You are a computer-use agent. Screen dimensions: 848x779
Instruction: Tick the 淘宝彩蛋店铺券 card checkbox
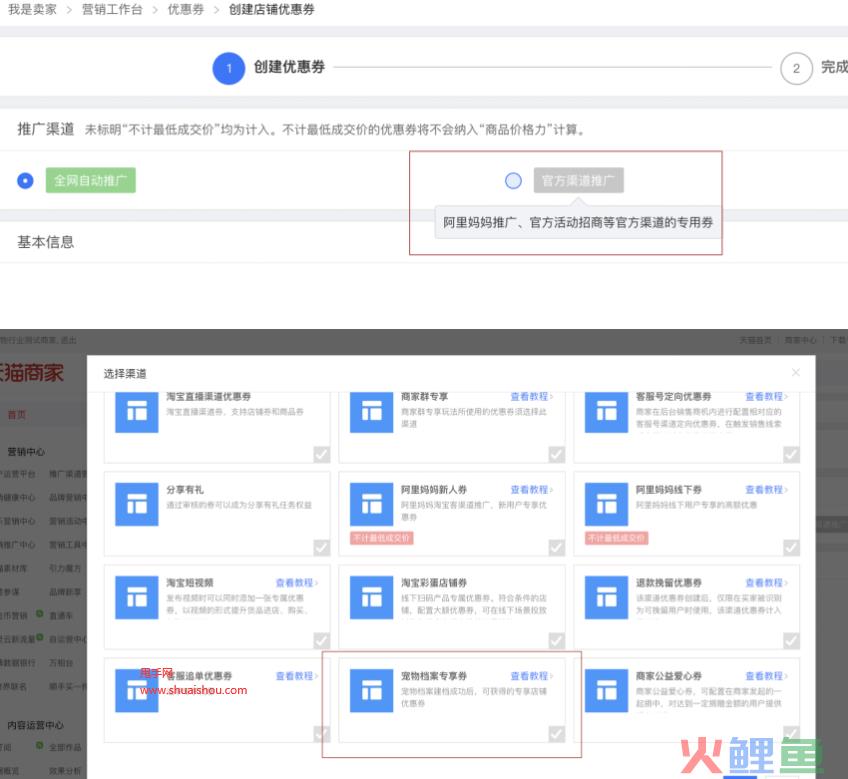[x=556, y=641]
